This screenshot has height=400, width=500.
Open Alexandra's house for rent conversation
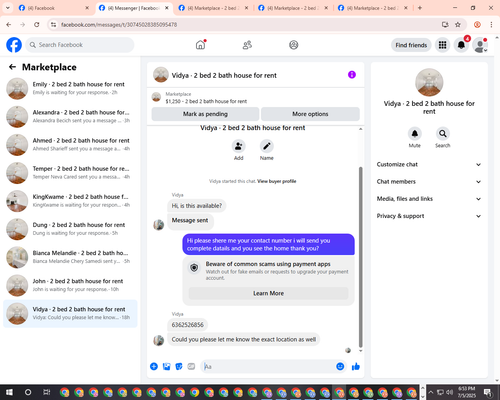coord(70,117)
